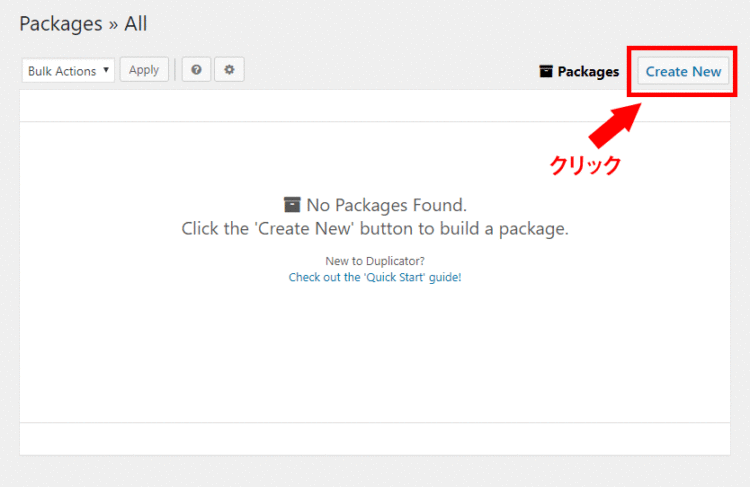
Task: Click the Bulk Actions dropdown arrow
Action: pos(106,71)
